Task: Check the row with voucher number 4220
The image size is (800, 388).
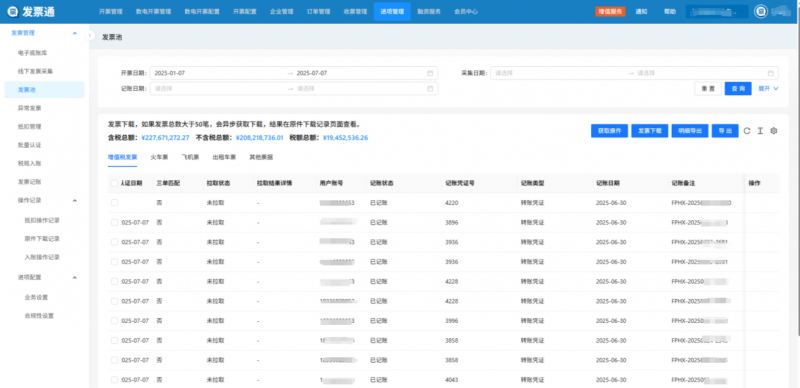Action: [114, 203]
